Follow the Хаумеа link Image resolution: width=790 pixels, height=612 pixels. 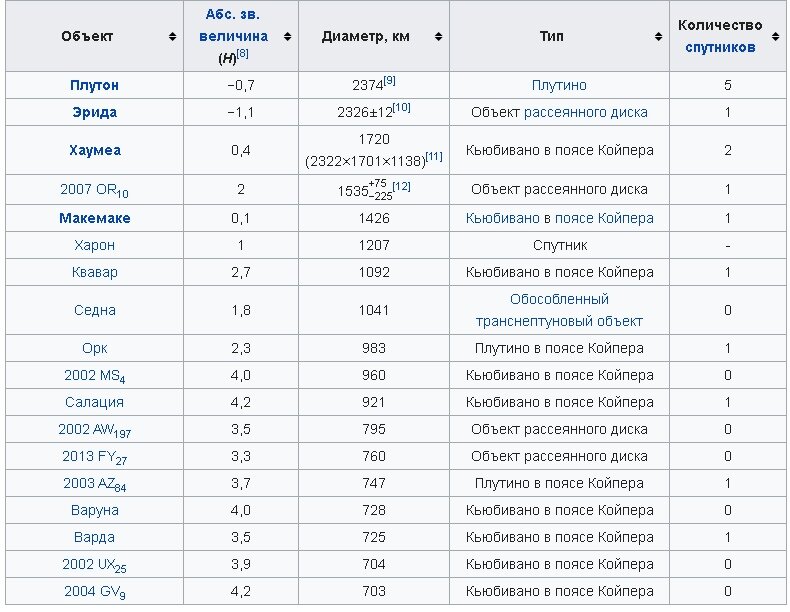(x=94, y=151)
